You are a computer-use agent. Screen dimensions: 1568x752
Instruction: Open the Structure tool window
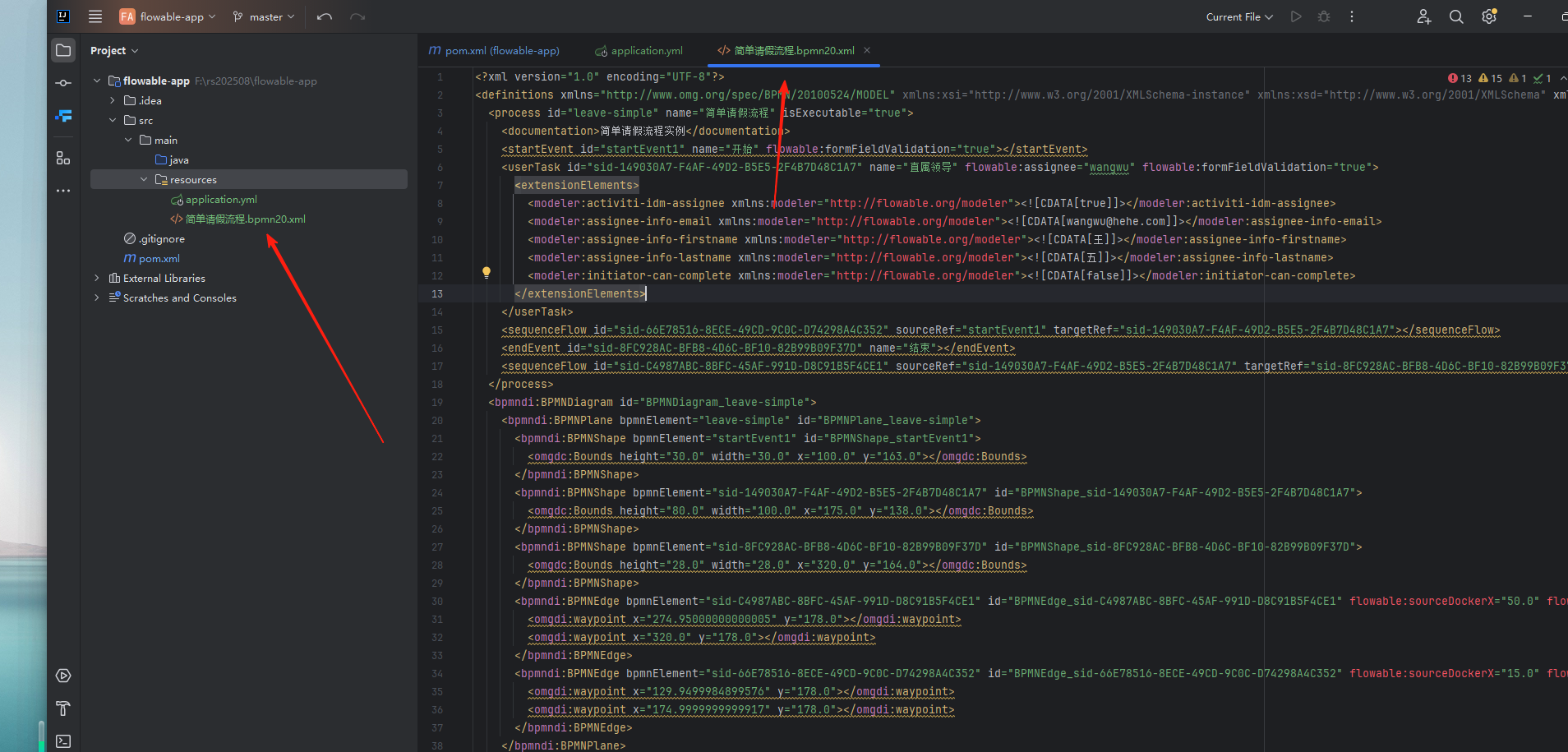click(63, 158)
